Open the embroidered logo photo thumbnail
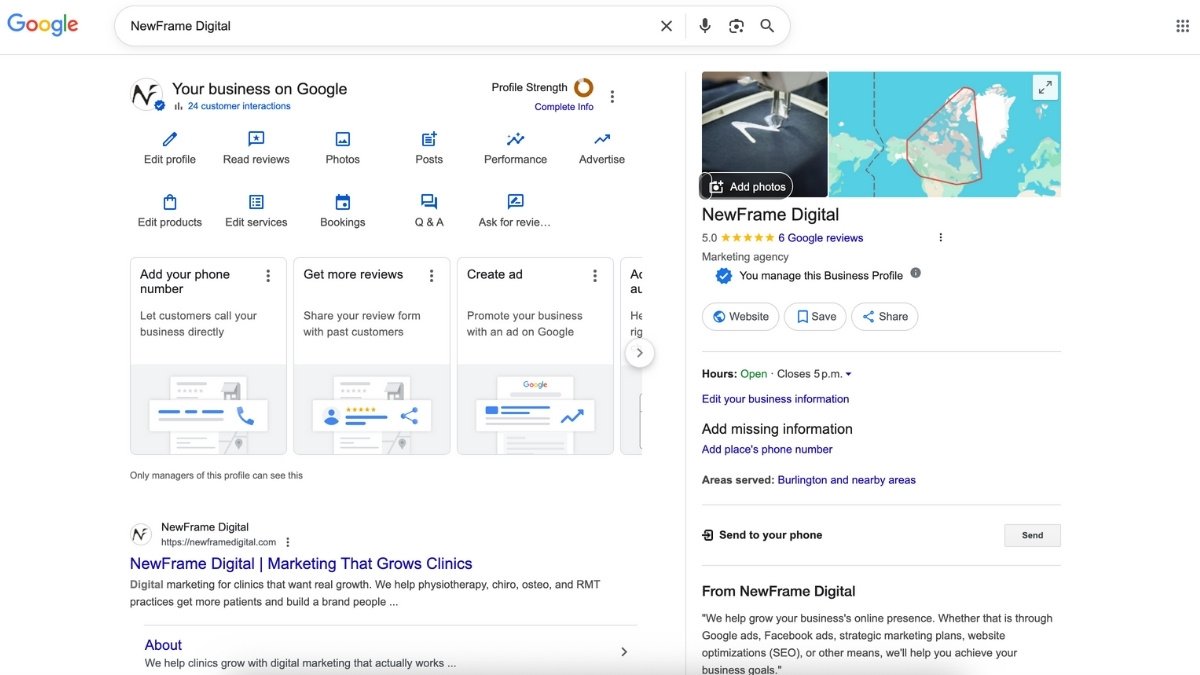The height and width of the screenshot is (675, 1200). click(x=765, y=134)
